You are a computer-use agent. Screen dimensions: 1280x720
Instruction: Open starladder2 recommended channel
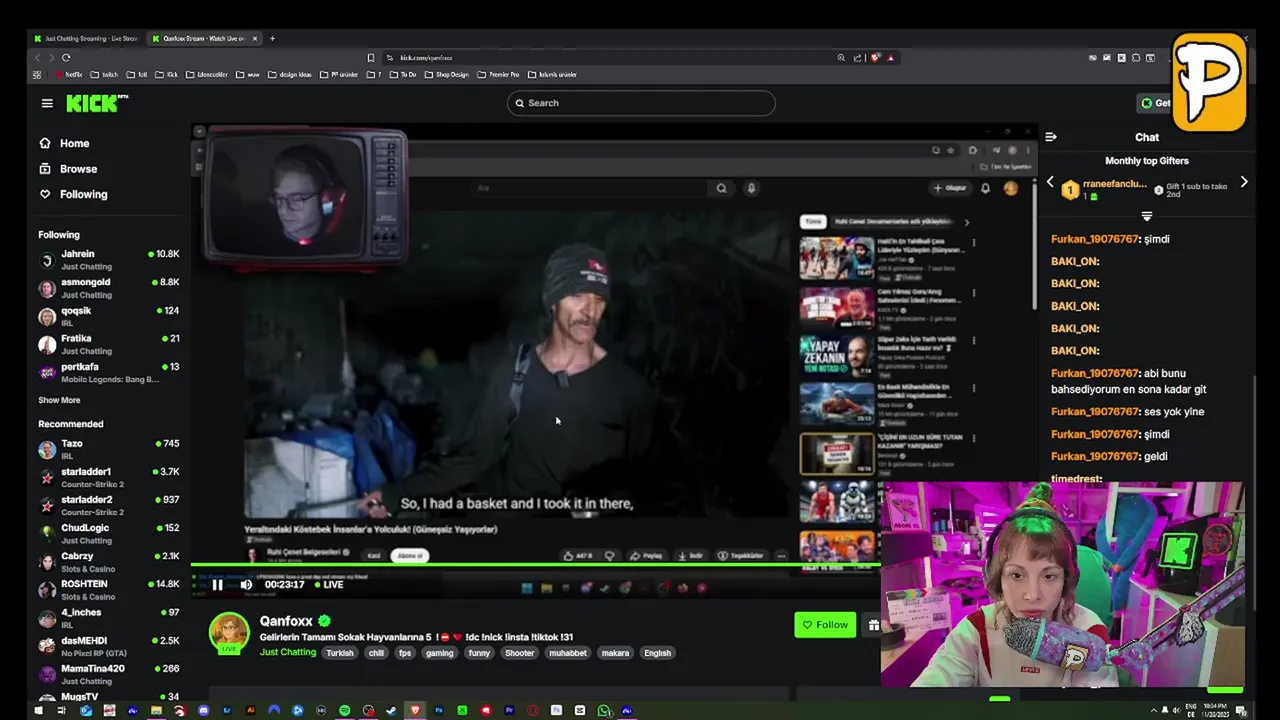click(109, 505)
